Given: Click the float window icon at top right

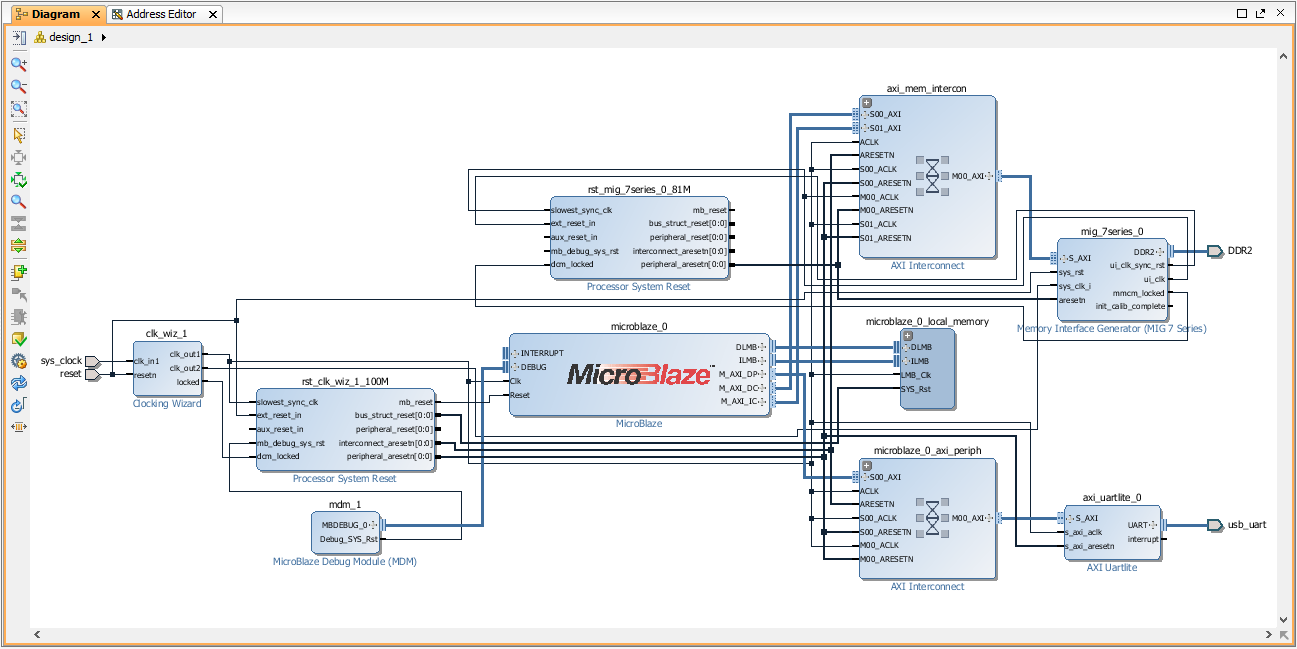Looking at the screenshot, I should click(x=1259, y=14).
